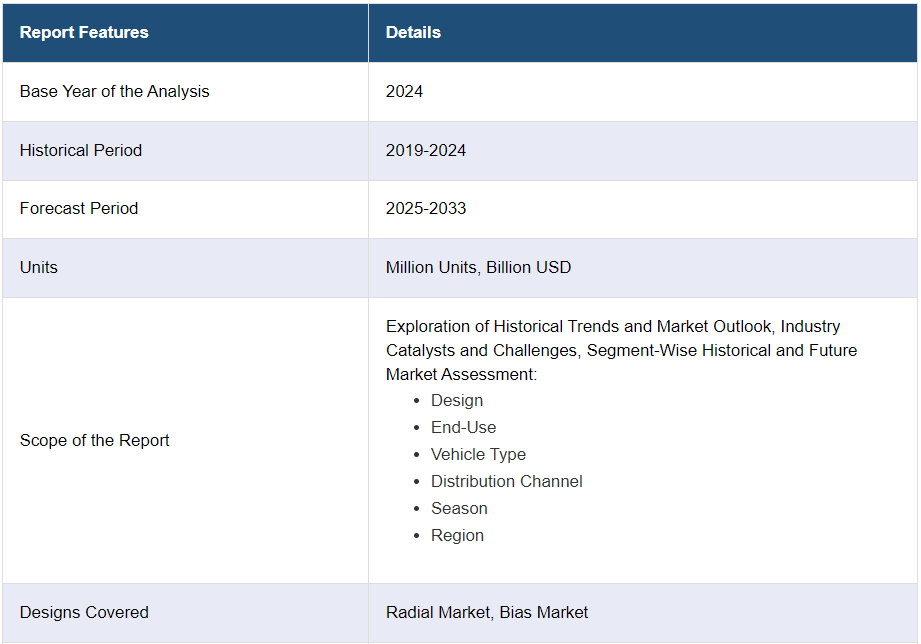Screen dimensions: 921x644
Task: Select the 'Forecast Period' row label
Action: click(x=79, y=208)
